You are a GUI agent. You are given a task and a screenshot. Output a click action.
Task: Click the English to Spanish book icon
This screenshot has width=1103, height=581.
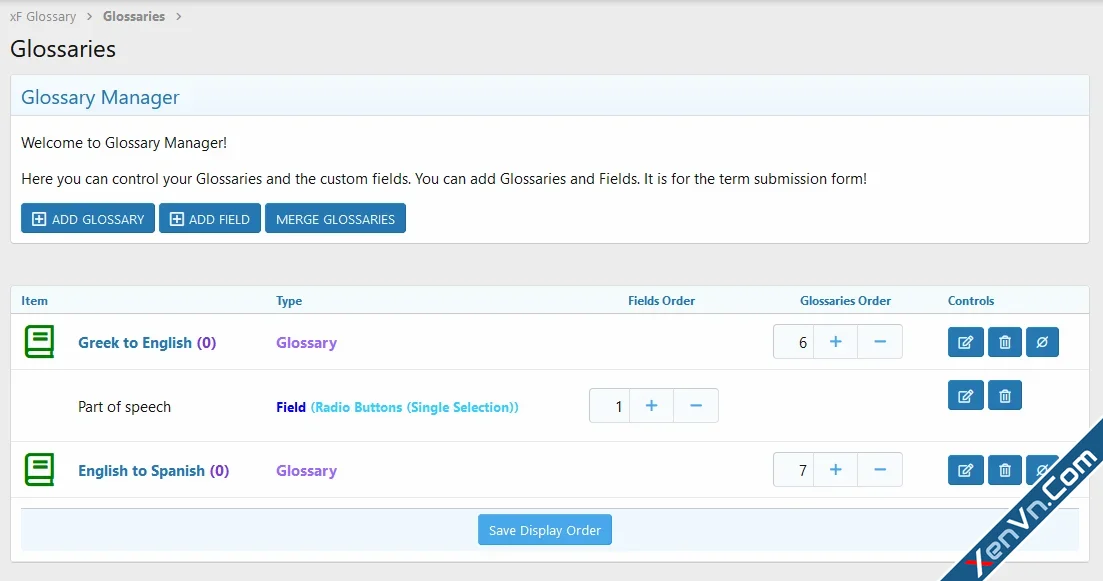point(39,470)
